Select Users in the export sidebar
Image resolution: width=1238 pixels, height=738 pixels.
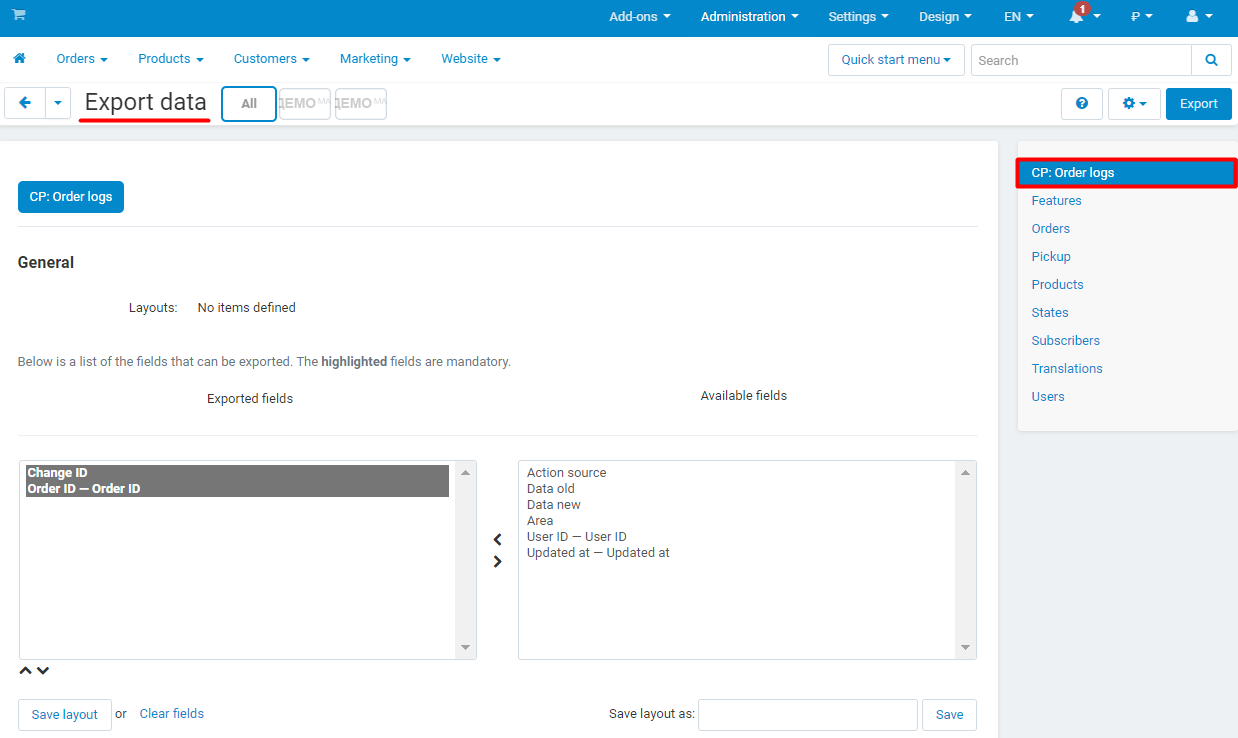tap(1048, 397)
